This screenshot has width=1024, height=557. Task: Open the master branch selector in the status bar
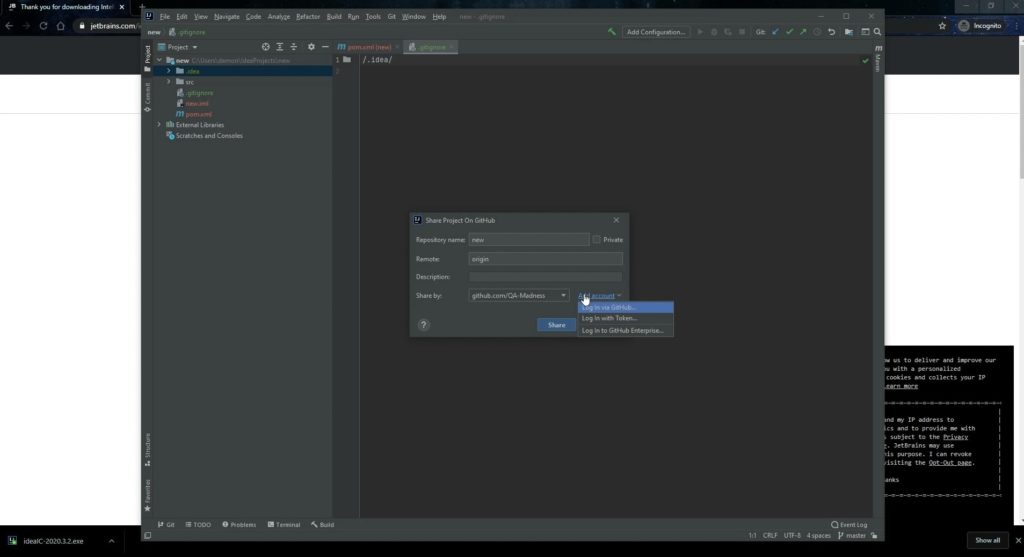pos(852,535)
